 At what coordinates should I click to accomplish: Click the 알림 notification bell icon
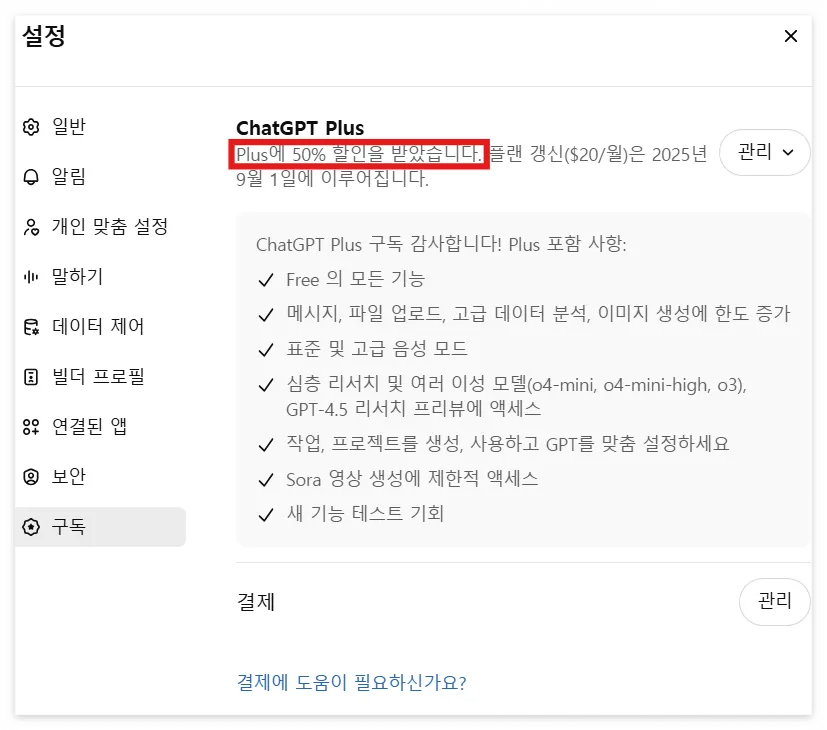click(29, 177)
